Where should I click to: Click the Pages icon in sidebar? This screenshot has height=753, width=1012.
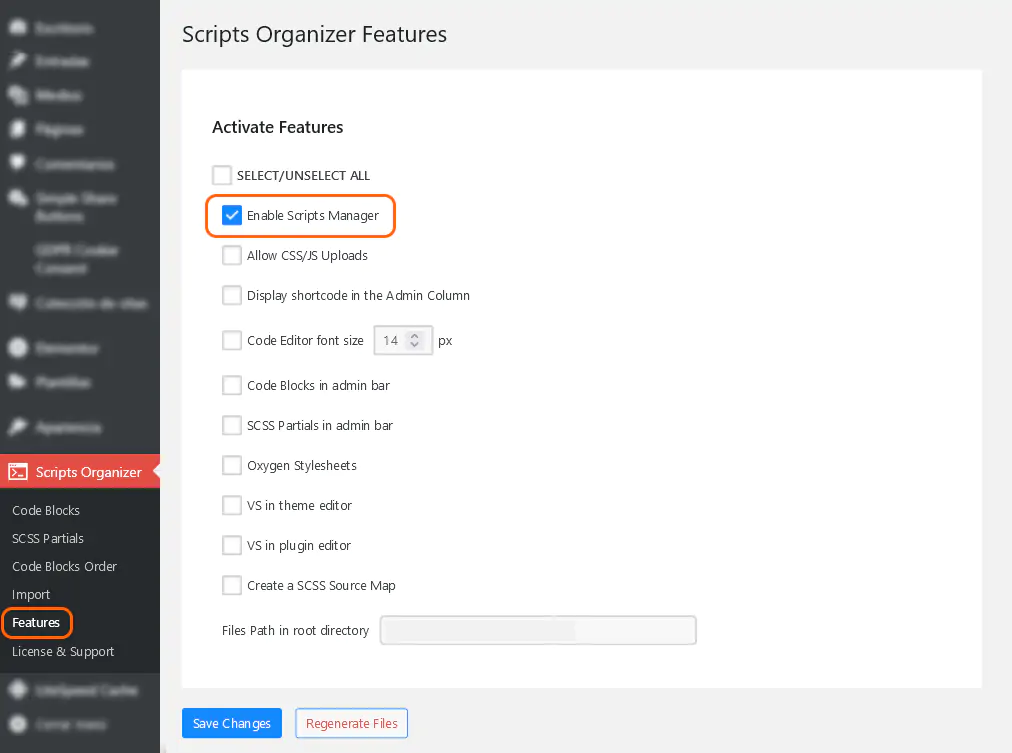click(x=18, y=129)
